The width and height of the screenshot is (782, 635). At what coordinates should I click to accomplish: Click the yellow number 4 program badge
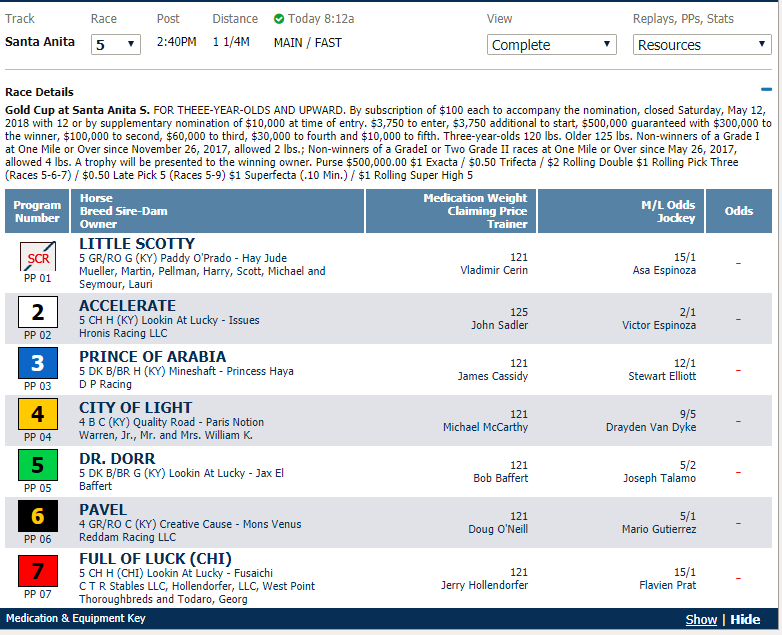click(x=38, y=414)
